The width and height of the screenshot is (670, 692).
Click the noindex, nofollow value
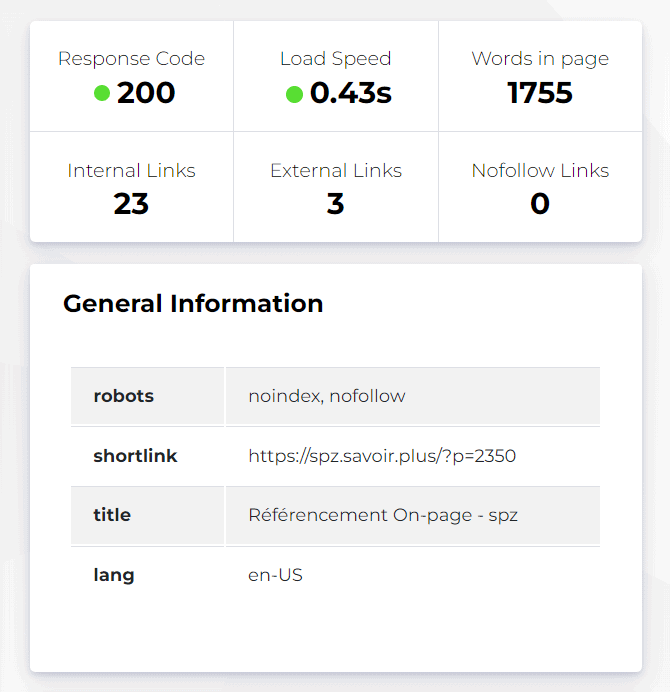[327, 396]
